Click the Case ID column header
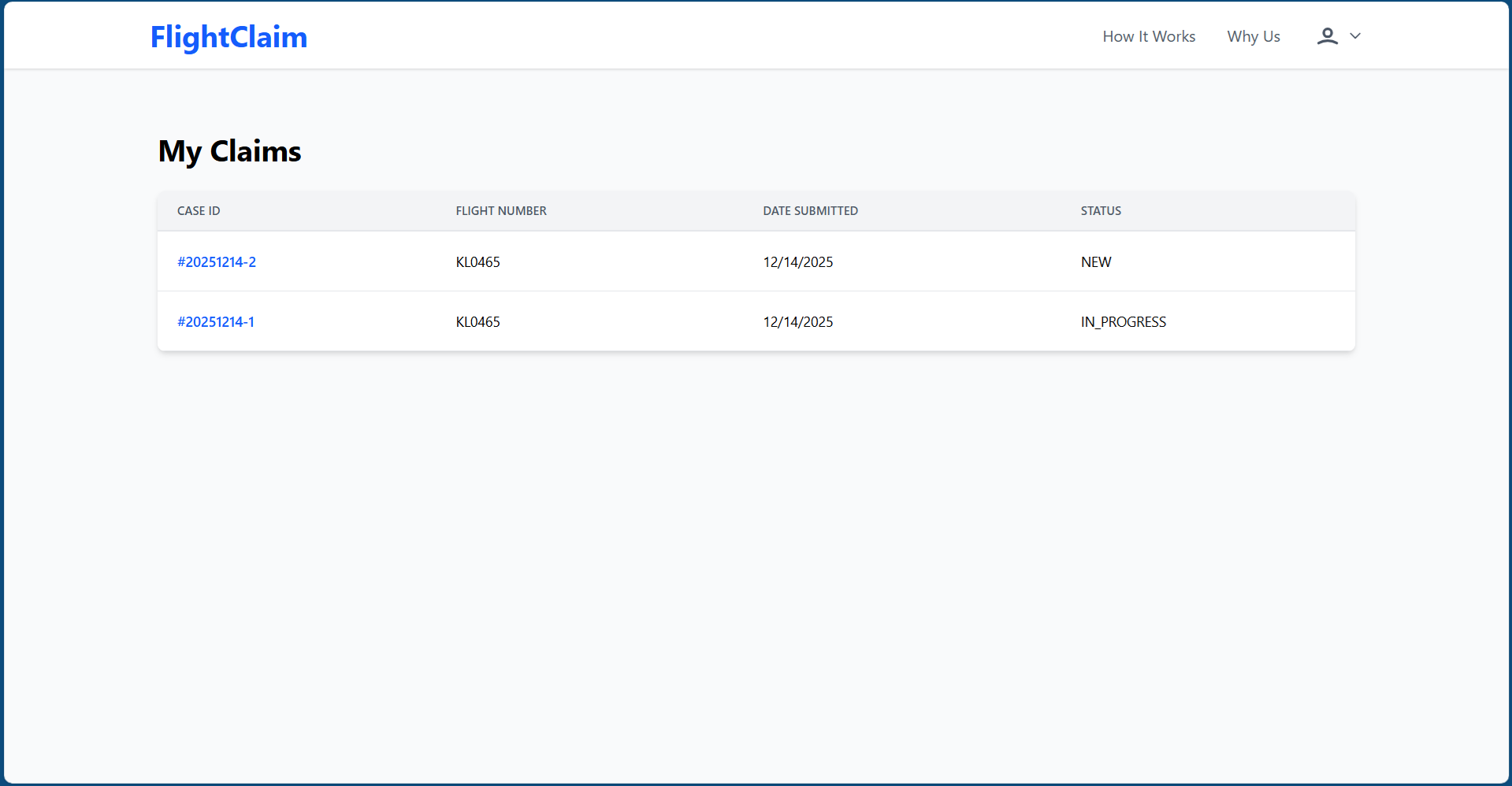The height and width of the screenshot is (786, 1512). [199, 211]
